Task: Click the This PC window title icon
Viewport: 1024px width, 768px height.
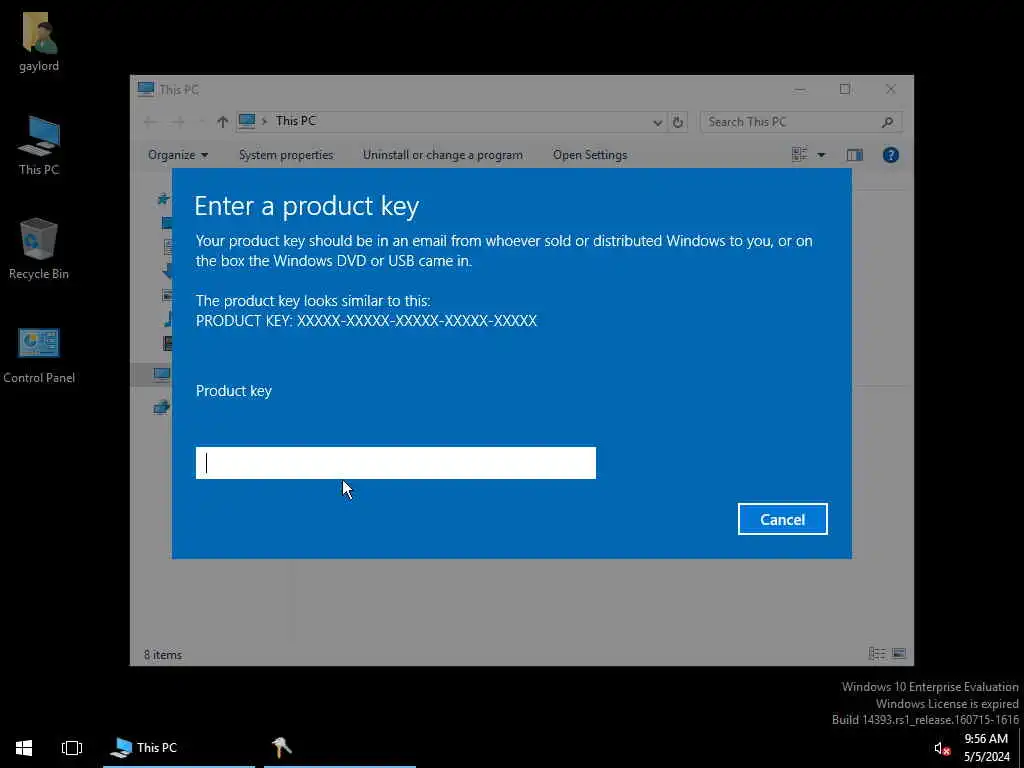Action: (146, 89)
